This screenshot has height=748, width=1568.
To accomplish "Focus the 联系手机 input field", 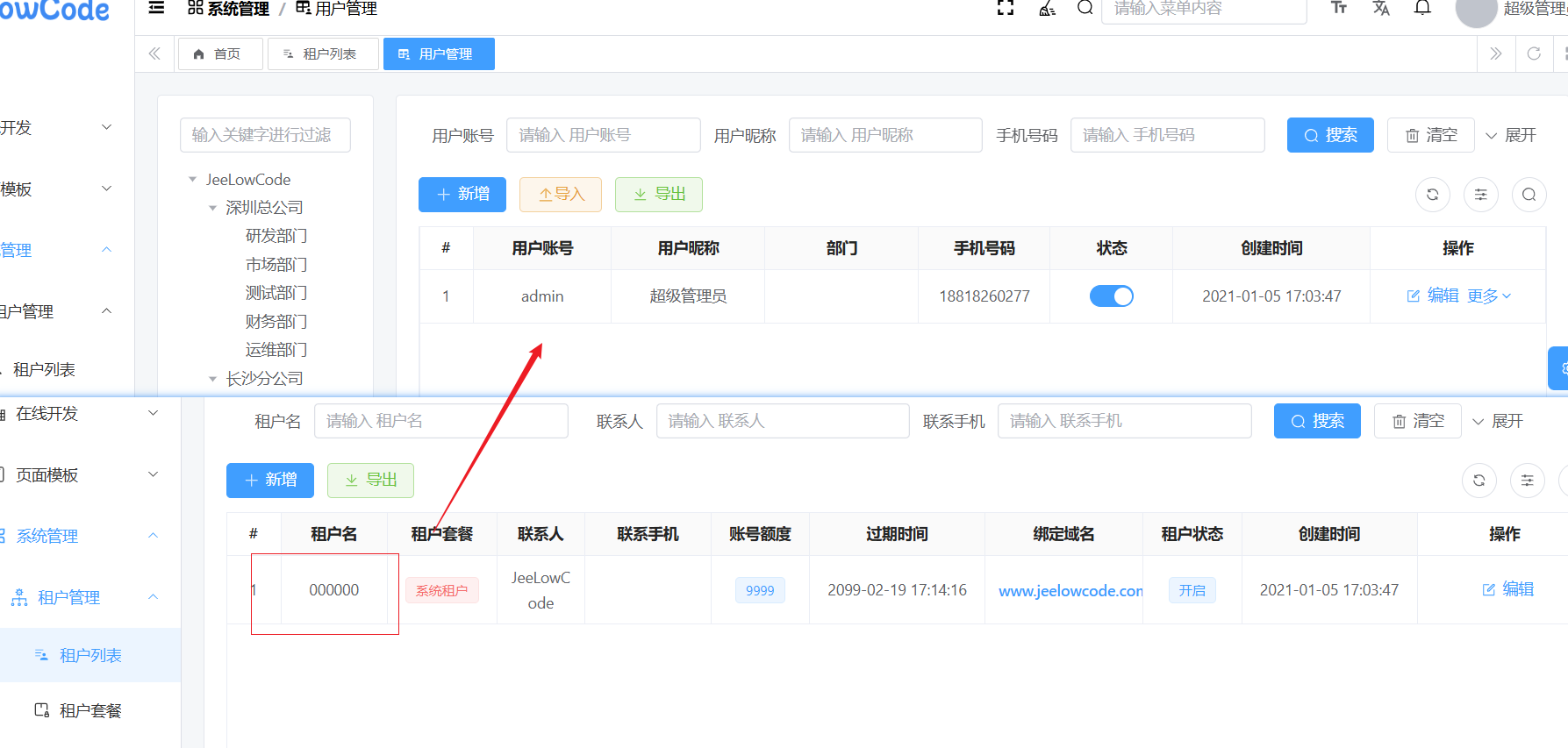I will click(1125, 421).
